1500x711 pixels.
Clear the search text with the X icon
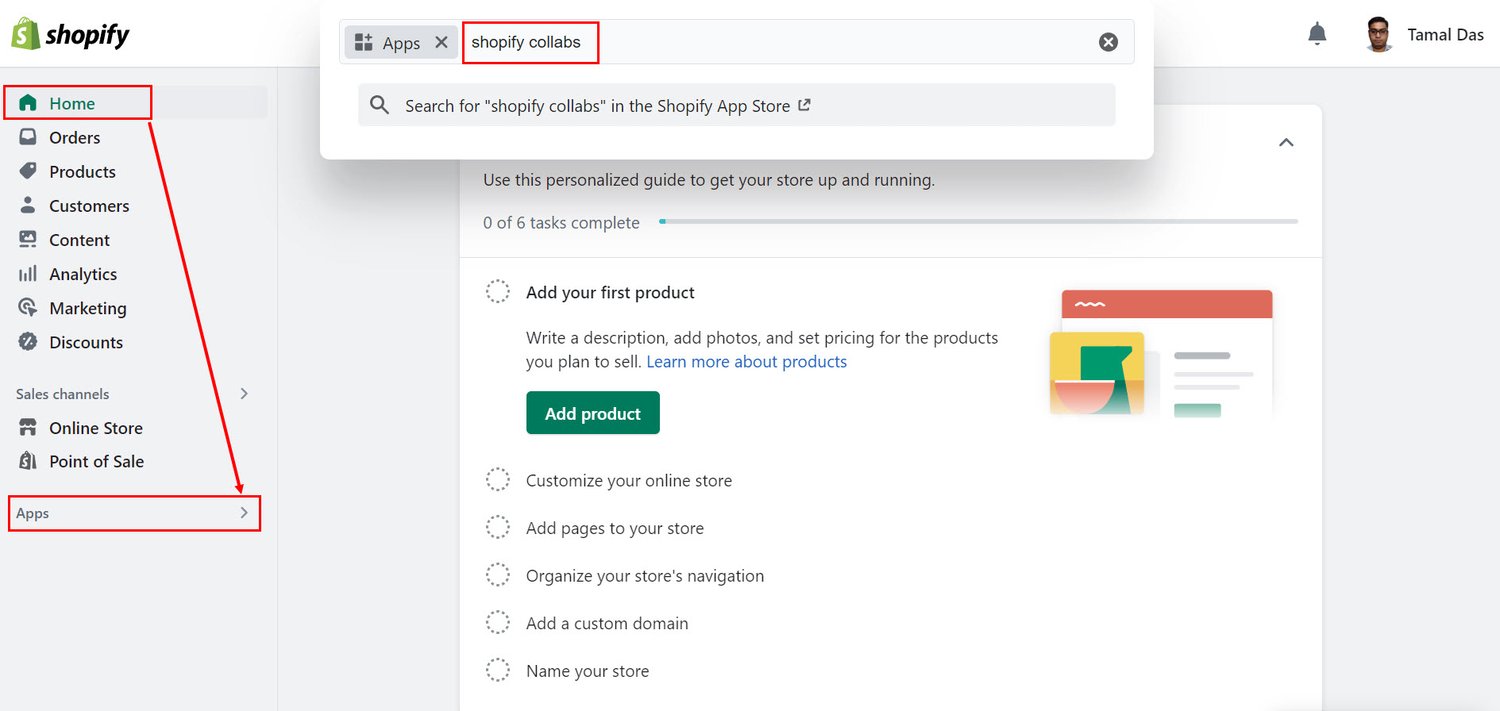(x=1108, y=42)
